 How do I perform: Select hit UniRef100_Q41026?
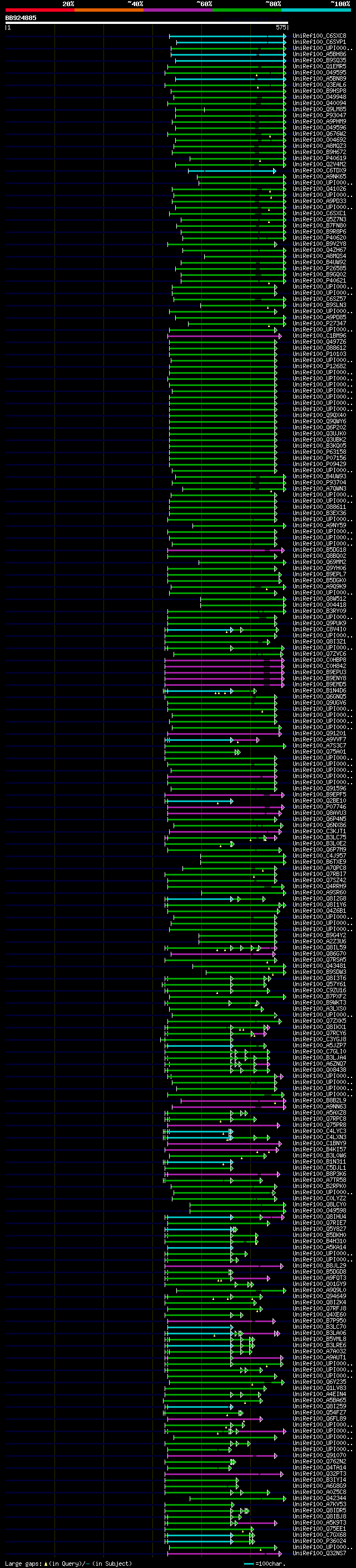pyautogui.click(x=319, y=189)
